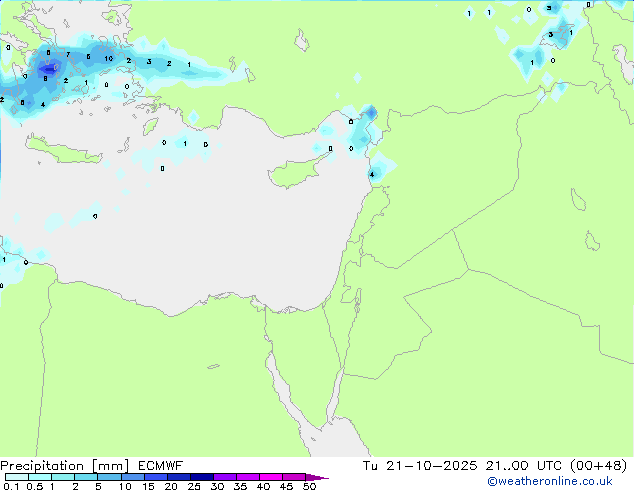
Task: Click the '(00+48)' forecast offset text
Action: (x=598, y=466)
